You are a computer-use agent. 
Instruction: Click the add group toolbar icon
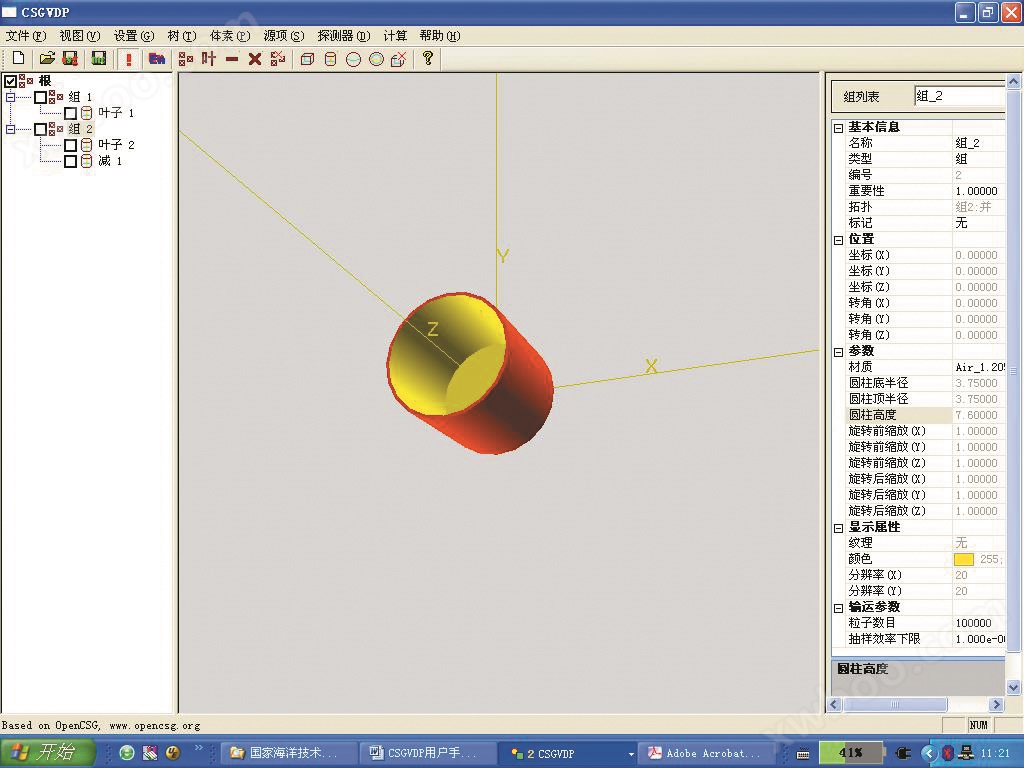point(186,59)
